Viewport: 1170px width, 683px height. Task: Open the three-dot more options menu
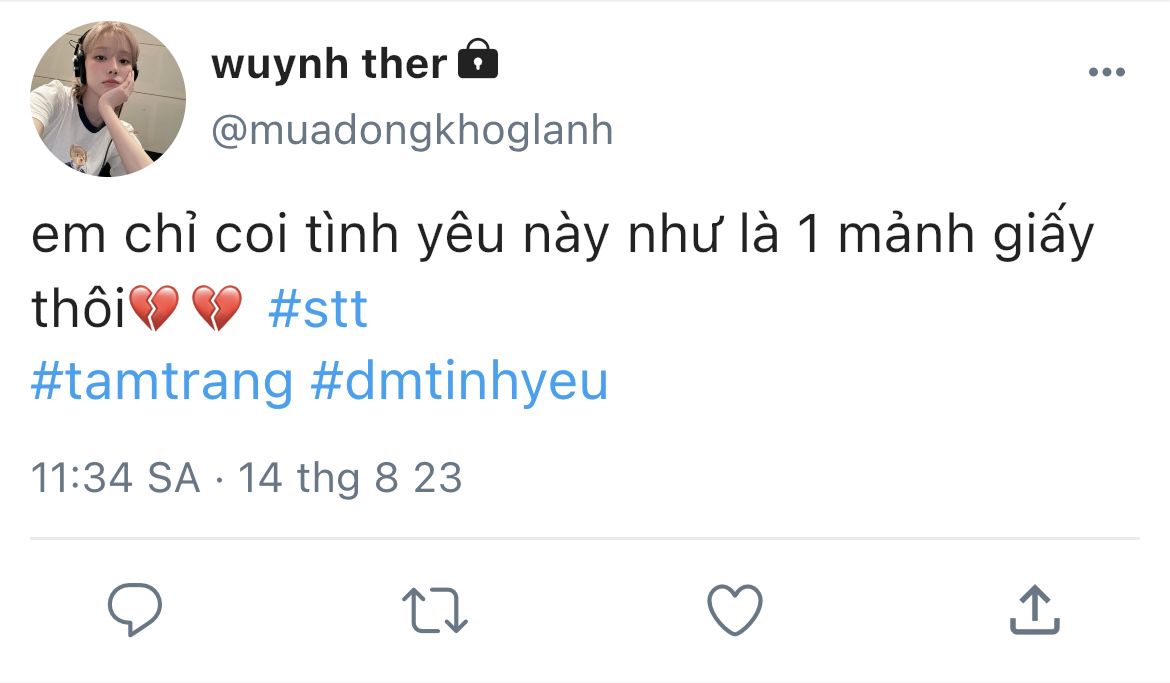1106,72
